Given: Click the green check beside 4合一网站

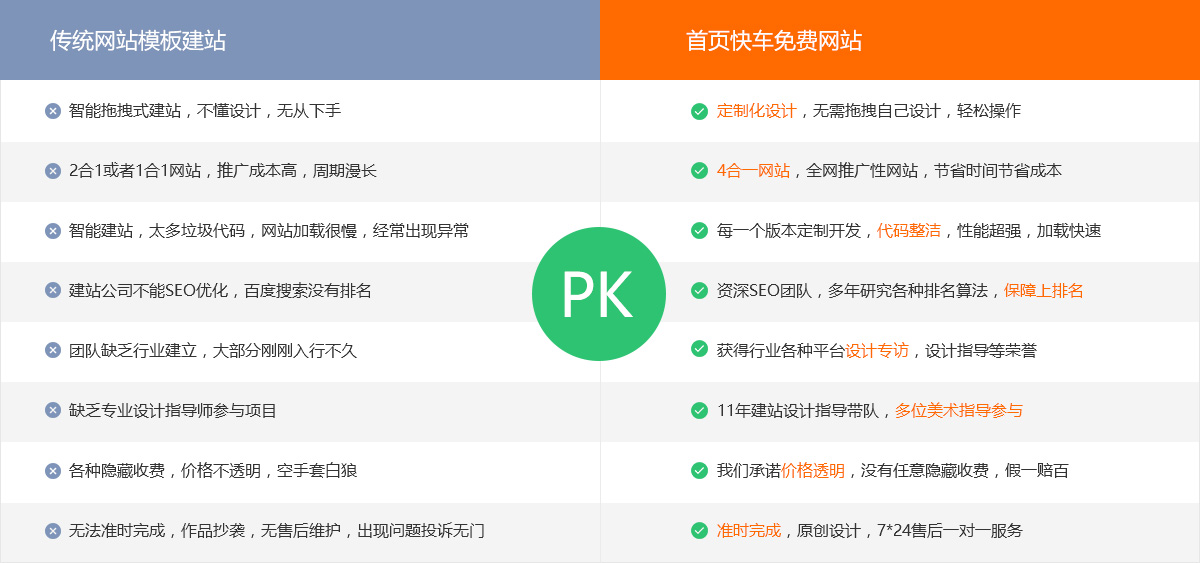Looking at the screenshot, I should (699, 171).
